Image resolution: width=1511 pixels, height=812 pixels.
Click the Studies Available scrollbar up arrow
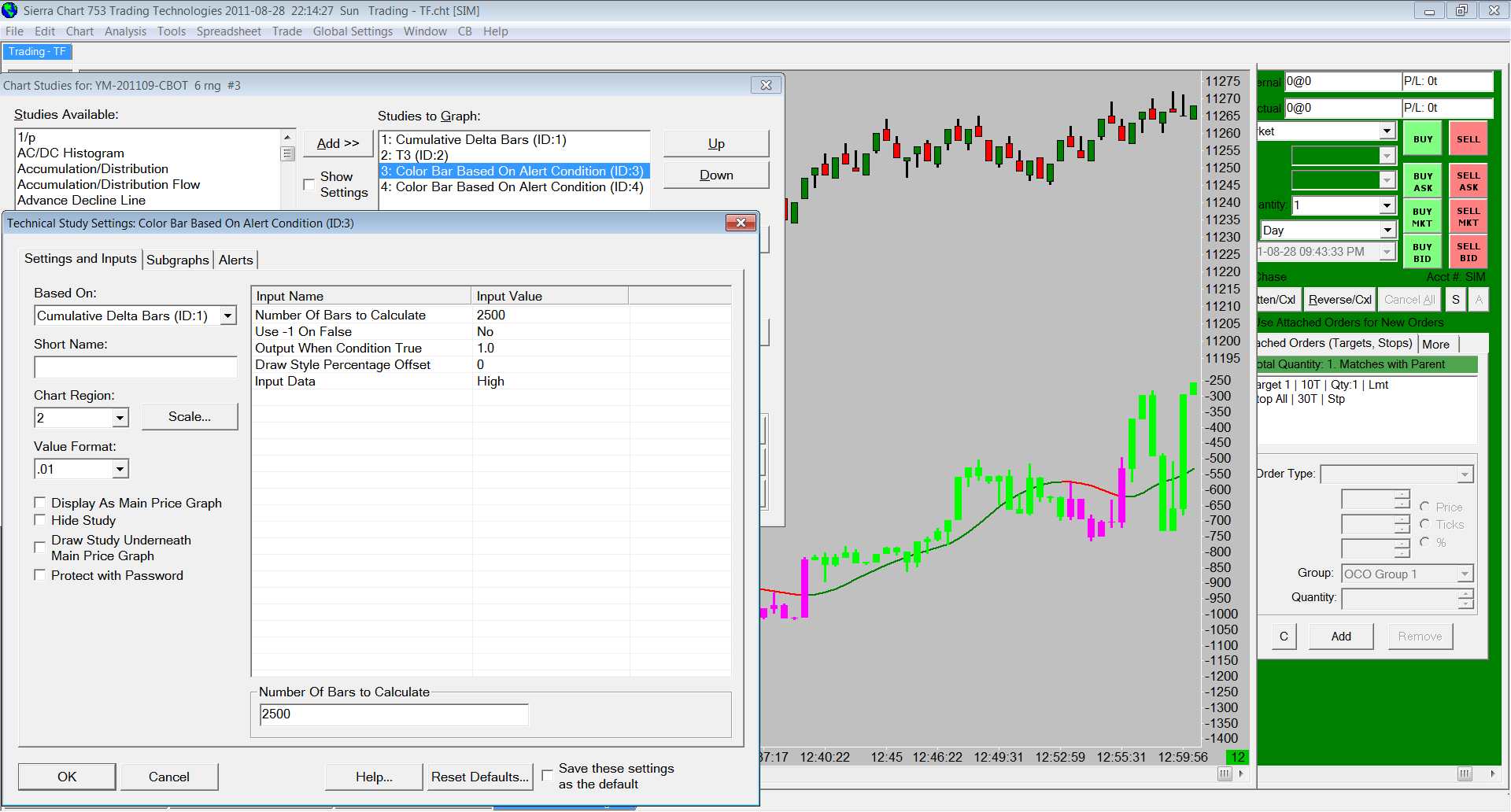coord(287,137)
